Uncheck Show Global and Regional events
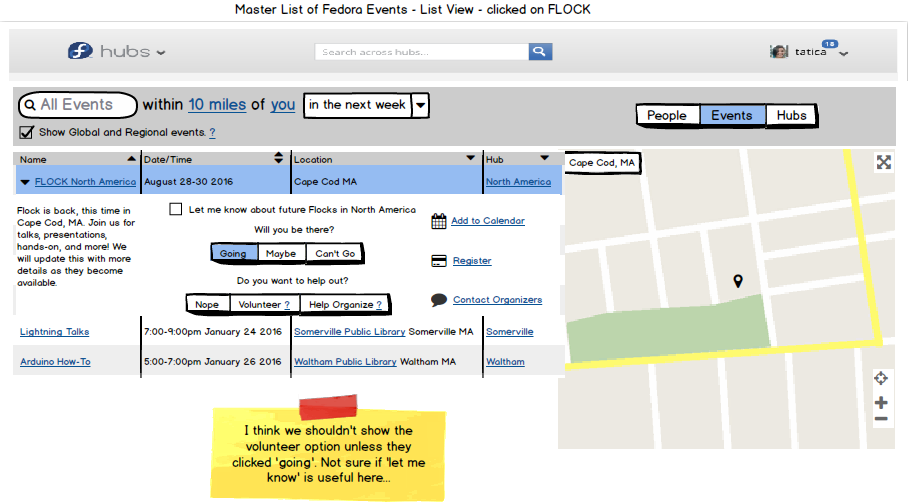908x502 pixels. 26,133
